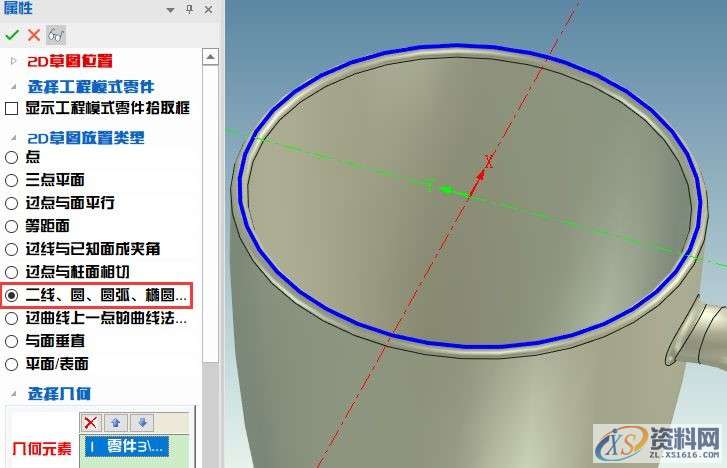Click the red X axis arrow handle
The width and height of the screenshot is (727, 468).
(x=481, y=175)
